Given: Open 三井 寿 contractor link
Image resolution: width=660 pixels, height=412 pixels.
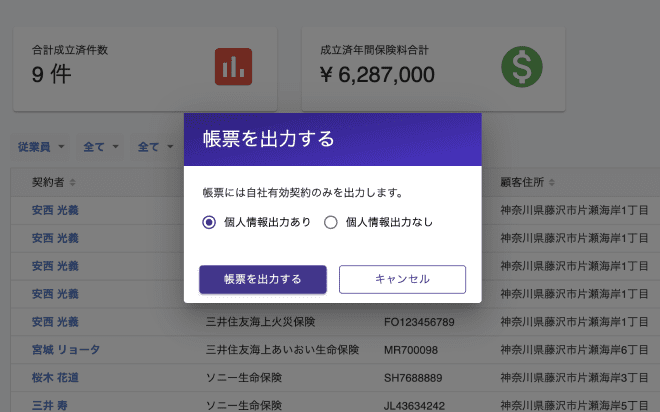Looking at the screenshot, I should click(50, 405).
